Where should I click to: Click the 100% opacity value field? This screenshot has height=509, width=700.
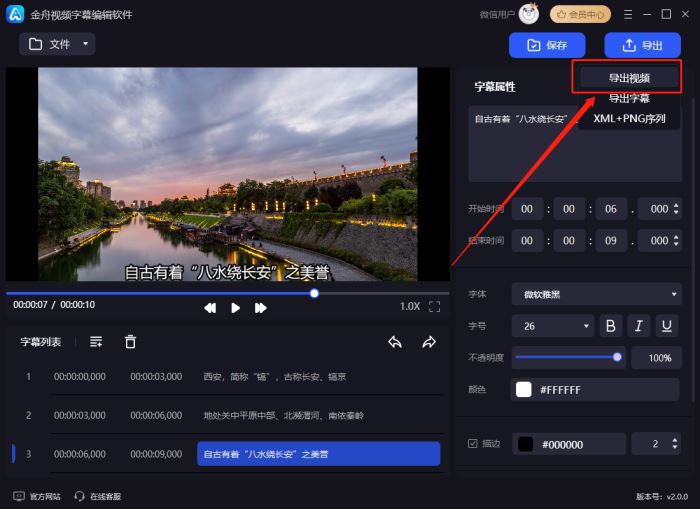(657, 358)
